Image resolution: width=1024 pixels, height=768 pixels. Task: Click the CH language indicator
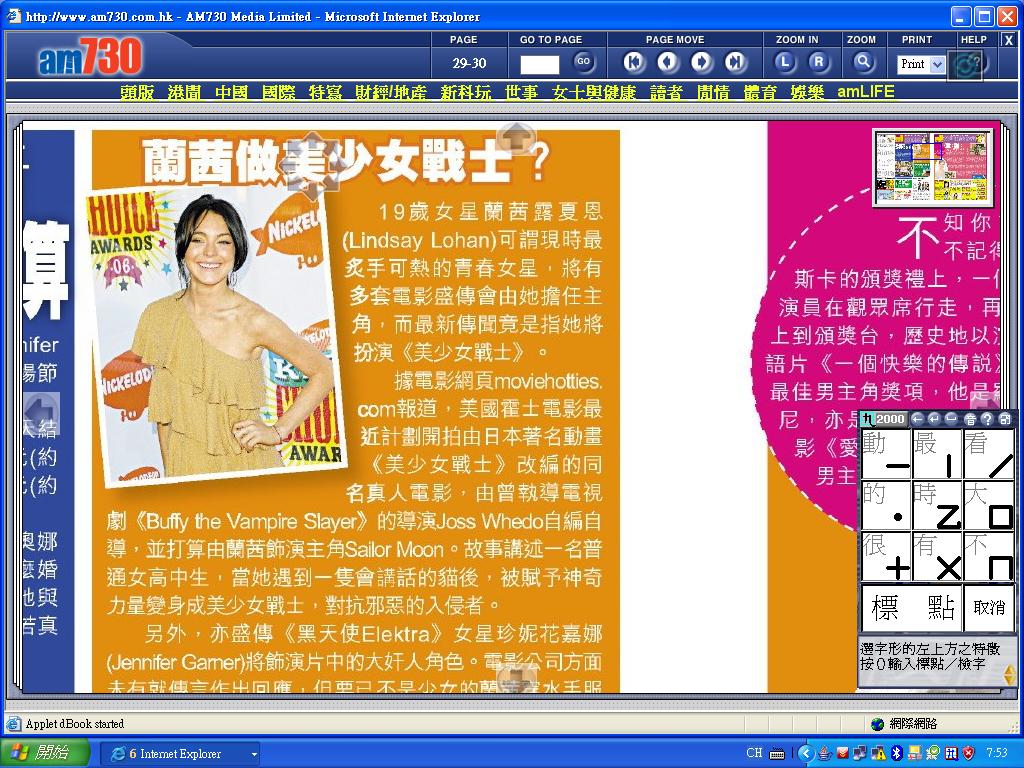pos(754,753)
